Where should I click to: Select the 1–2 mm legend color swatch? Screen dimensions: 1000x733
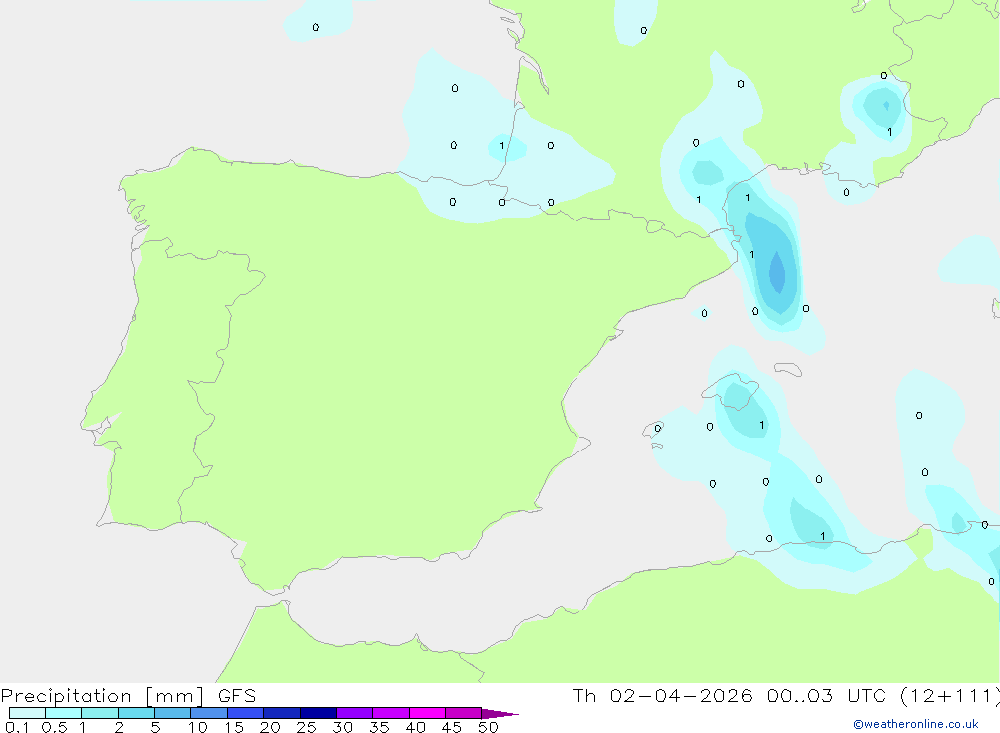[x=99, y=713]
